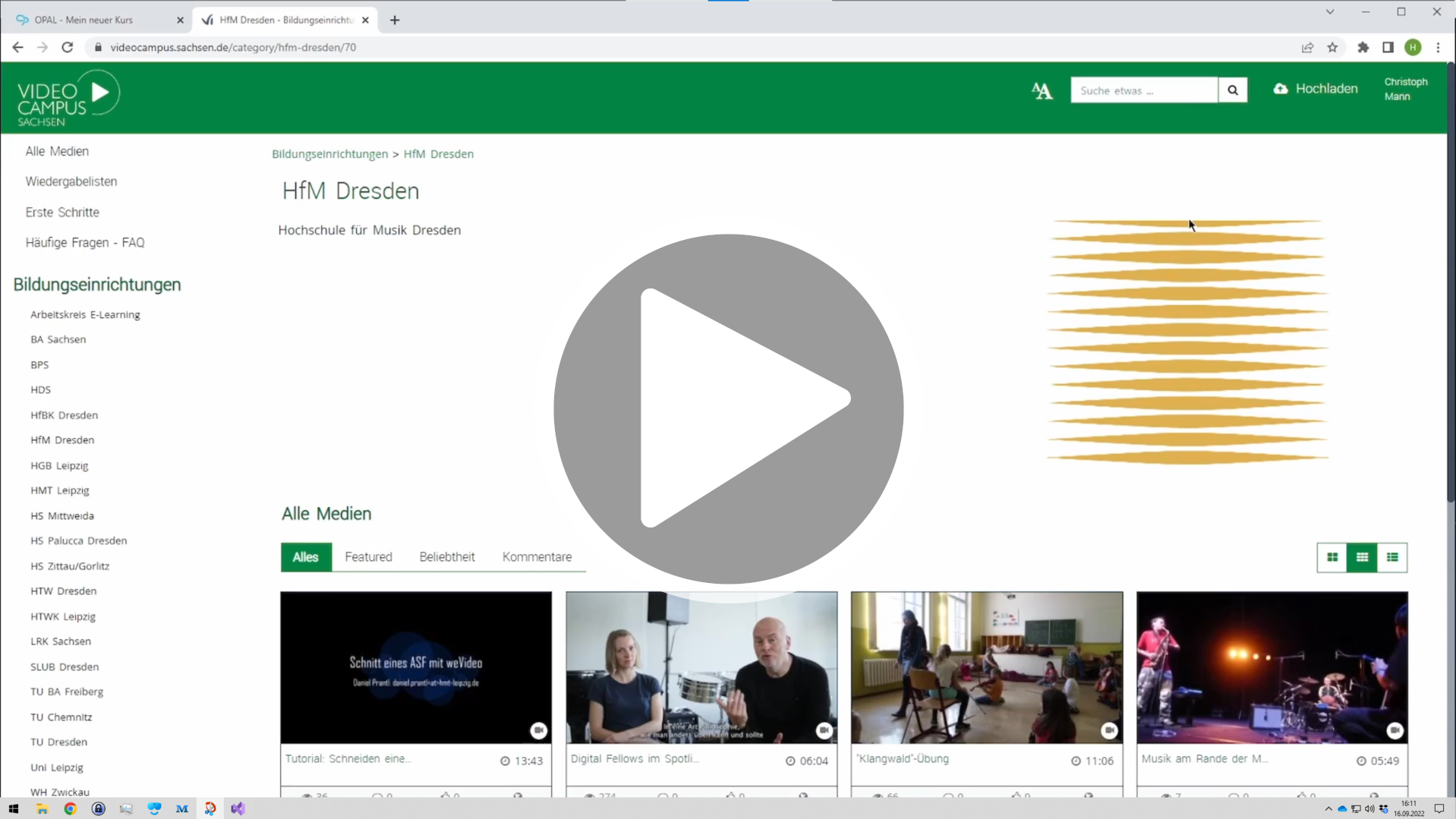Image resolution: width=1456 pixels, height=819 pixels.
Task: Select the Kommentare tab
Action: (537, 557)
